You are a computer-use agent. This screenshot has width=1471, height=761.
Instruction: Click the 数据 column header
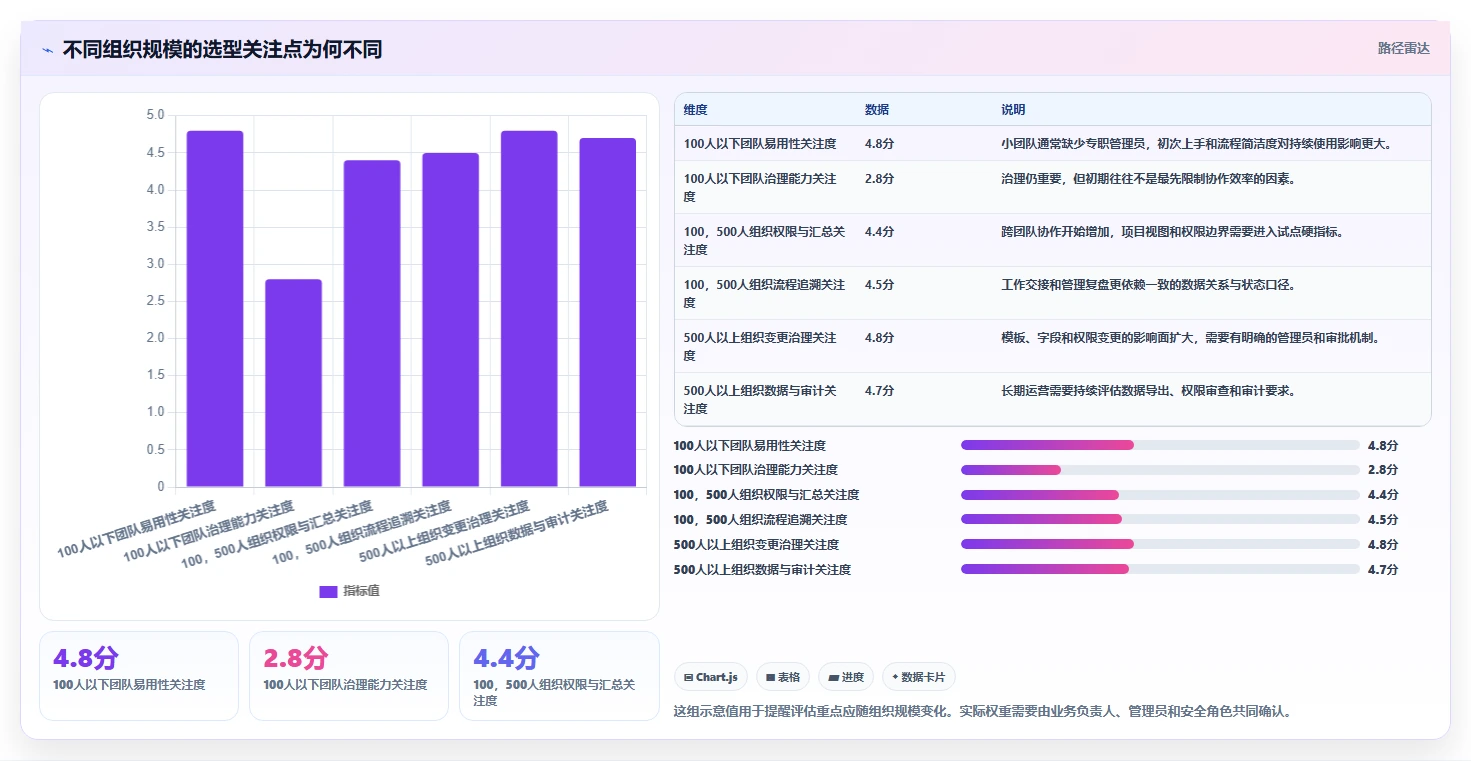tap(877, 110)
